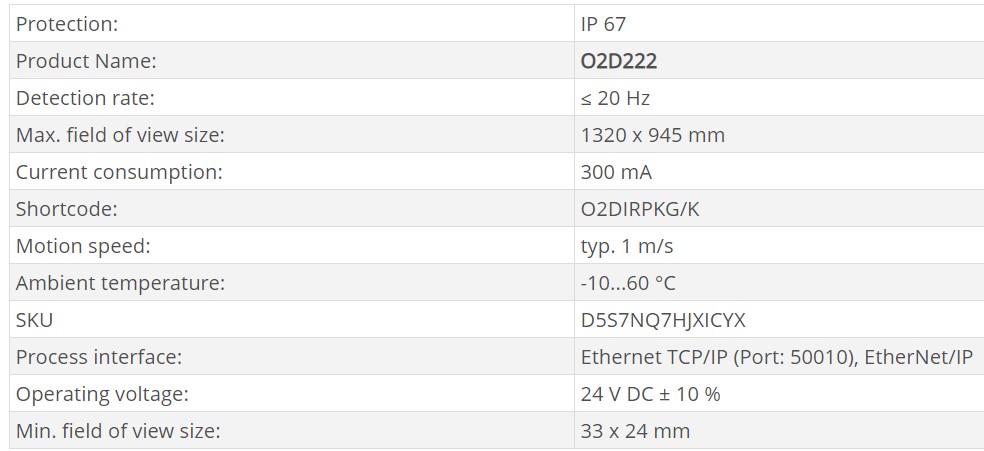Click the Protection label cell
This screenshot has height=451, width=984.
[66, 24]
